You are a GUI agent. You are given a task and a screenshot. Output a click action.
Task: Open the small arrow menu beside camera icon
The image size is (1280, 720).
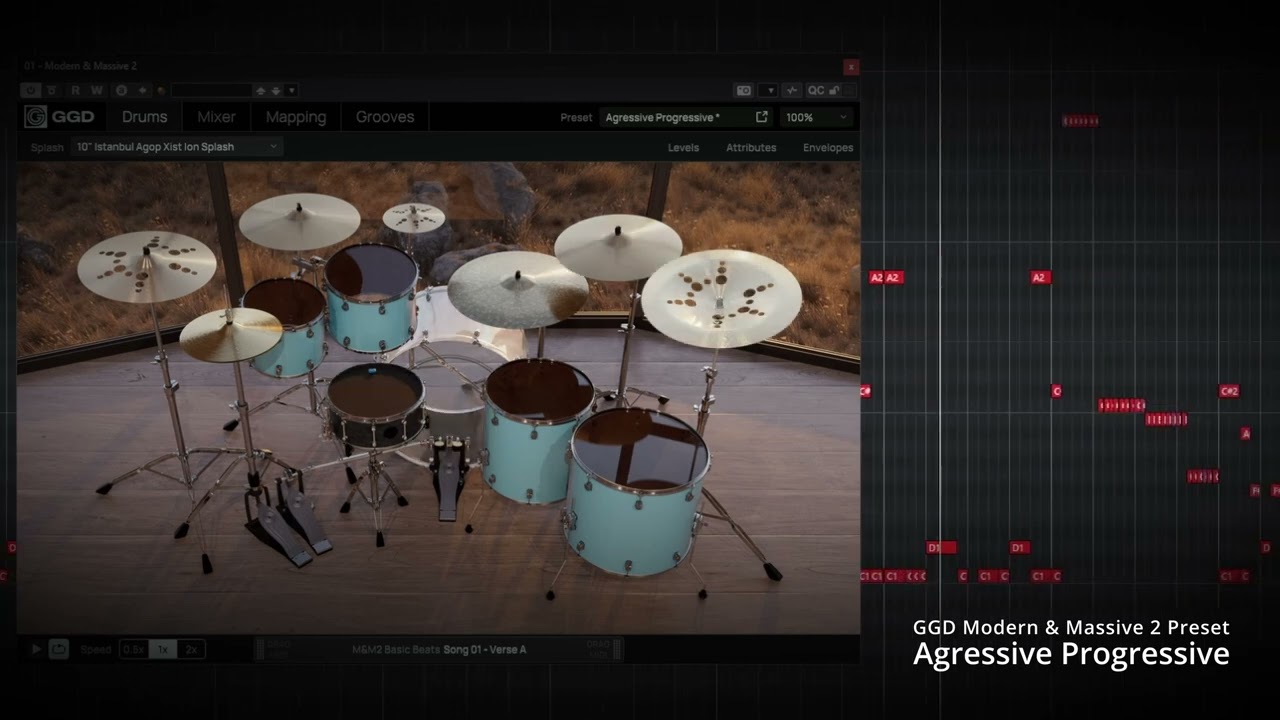[769, 90]
